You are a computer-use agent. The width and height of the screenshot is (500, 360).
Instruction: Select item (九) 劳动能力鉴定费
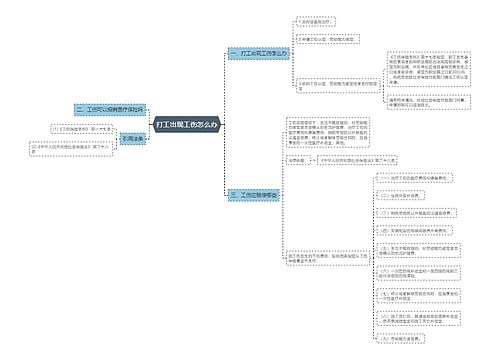pos(401,339)
